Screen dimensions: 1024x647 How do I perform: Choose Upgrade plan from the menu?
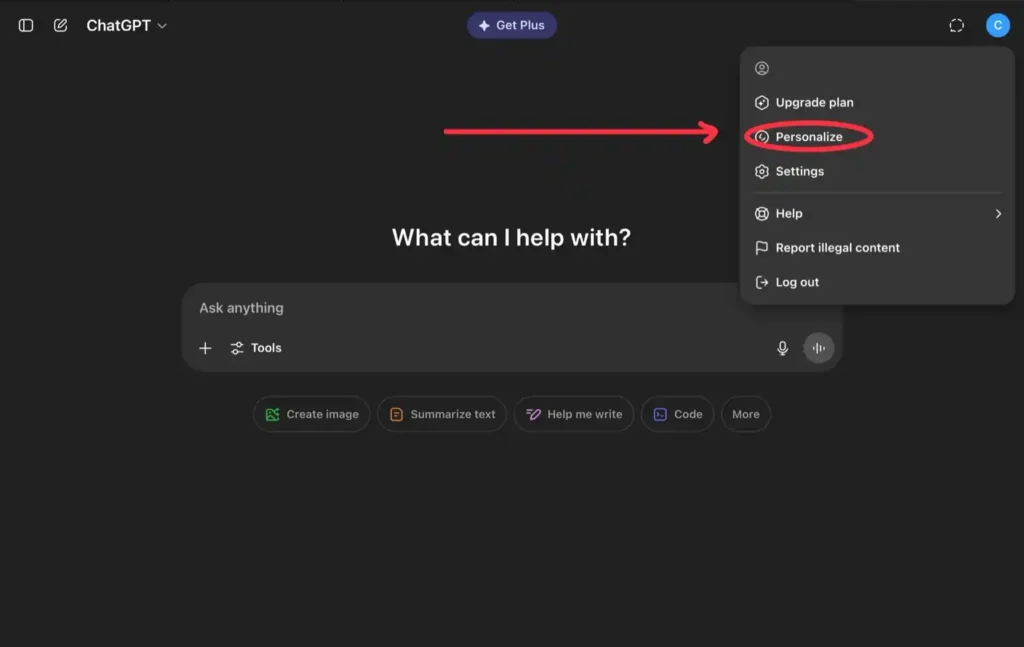[877, 103]
